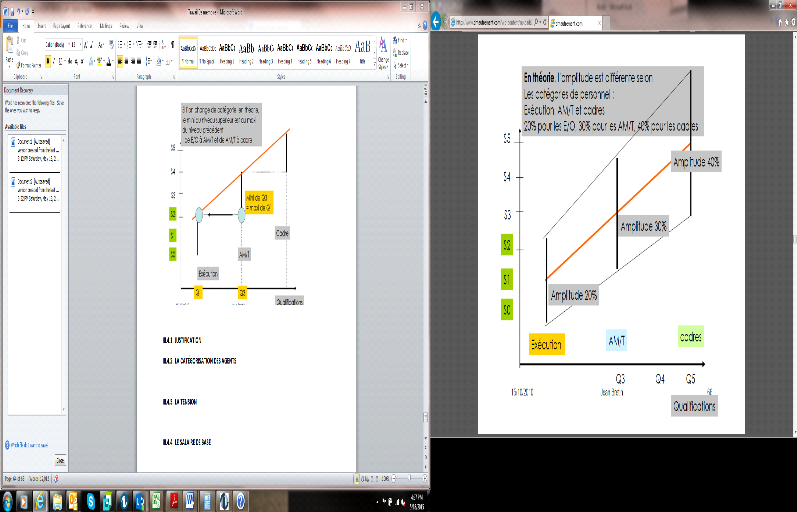Apply the Heading 1 style
Image resolution: width=797 pixels, height=512 pixels.
pyautogui.click(x=227, y=52)
